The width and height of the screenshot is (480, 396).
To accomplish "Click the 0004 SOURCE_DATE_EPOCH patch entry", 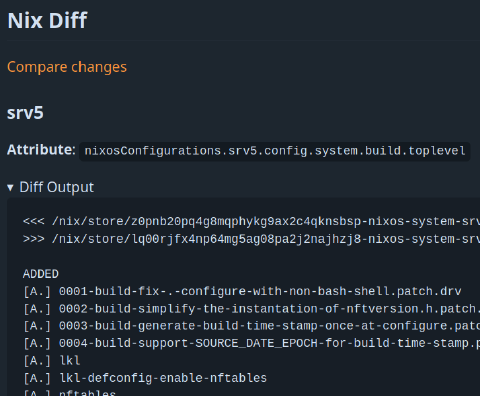I will (269, 343).
